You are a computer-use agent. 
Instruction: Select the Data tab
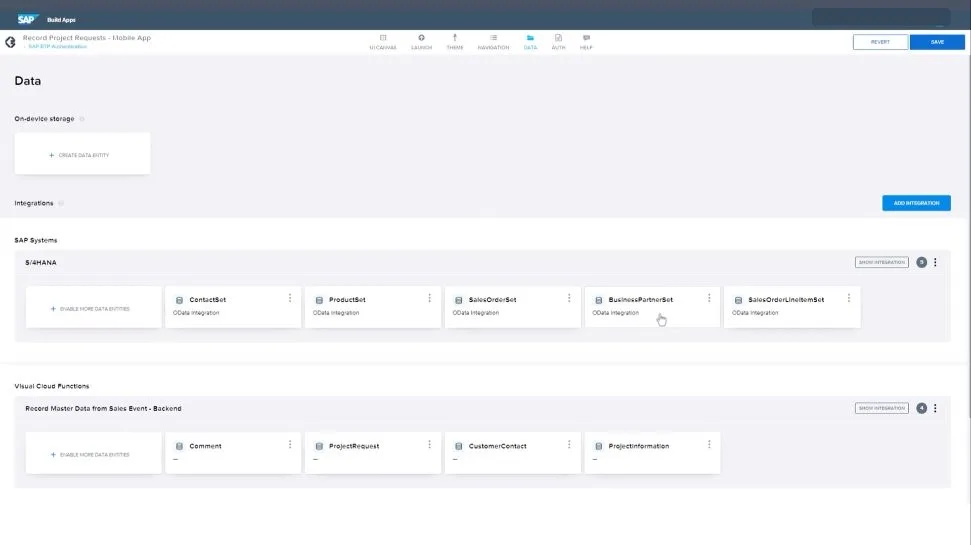(530, 42)
